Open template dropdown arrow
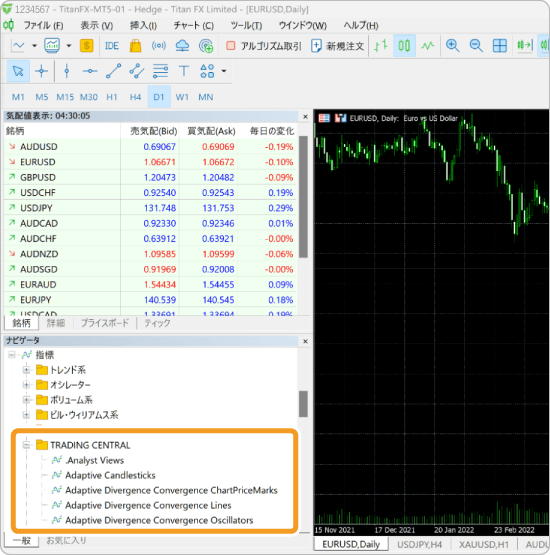The height and width of the screenshot is (555, 550). coord(69,46)
